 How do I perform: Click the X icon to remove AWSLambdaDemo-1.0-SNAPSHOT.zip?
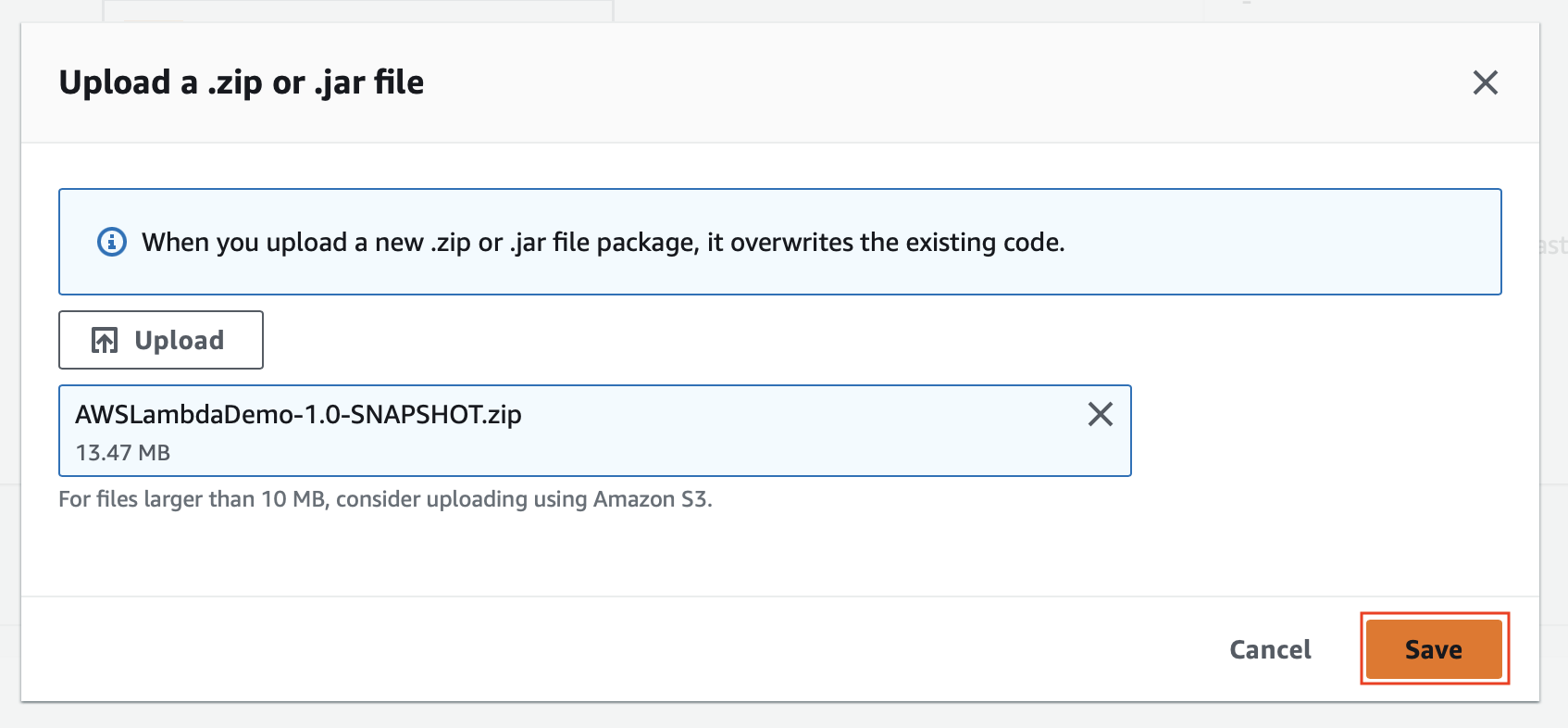pyautogui.click(x=1100, y=415)
